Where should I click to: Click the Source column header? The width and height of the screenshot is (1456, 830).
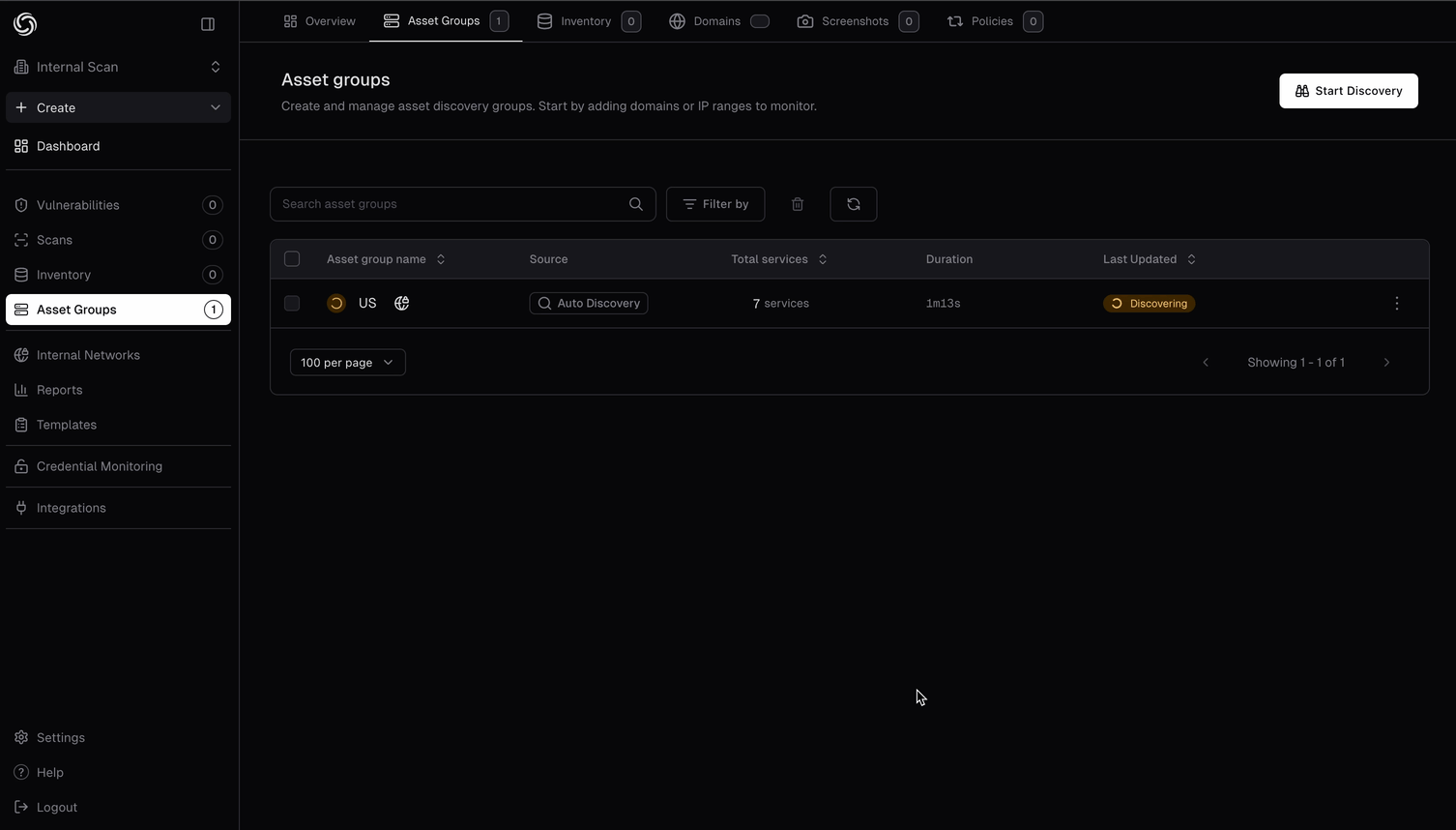[548, 259]
